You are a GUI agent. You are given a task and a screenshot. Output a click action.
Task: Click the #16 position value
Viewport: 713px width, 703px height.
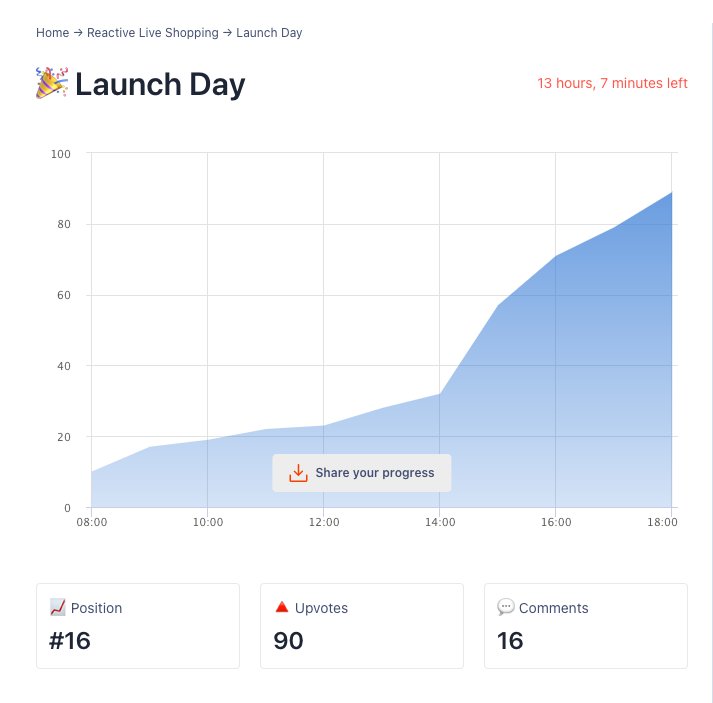pyautogui.click(x=70, y=641)
